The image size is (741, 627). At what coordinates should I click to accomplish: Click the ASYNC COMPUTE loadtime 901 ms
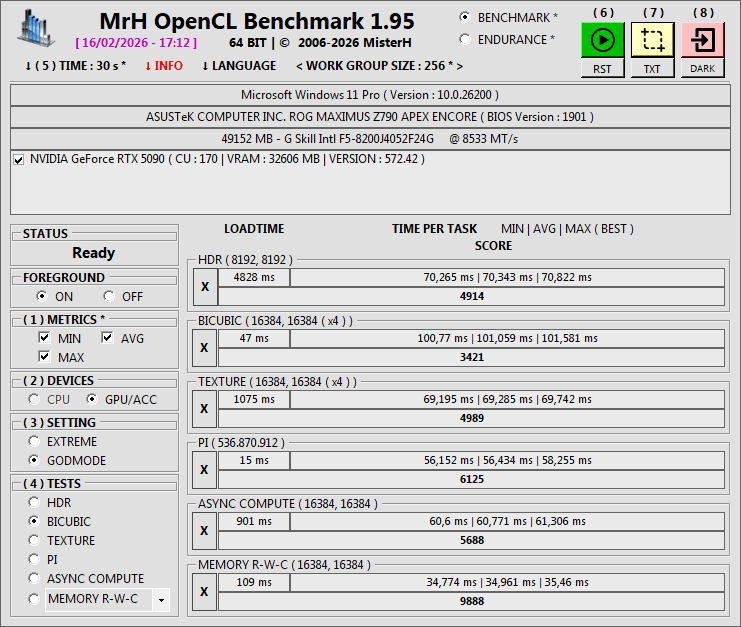click(254, 521)
